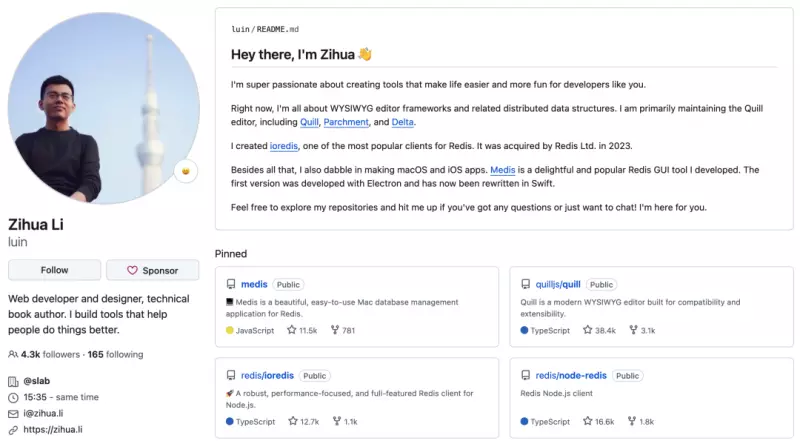Open the ioredis link in README text
This screenshot has width=800, height=441.
pyautogui.click(x=284, y=146)
